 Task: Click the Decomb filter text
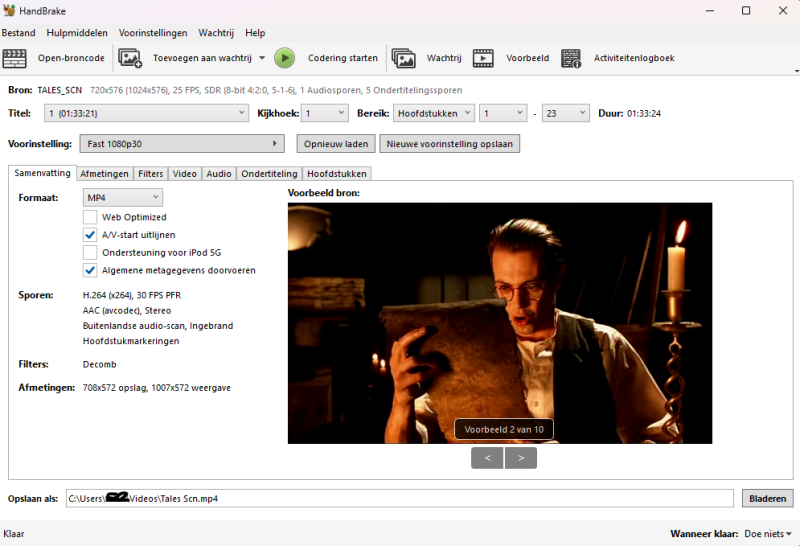tap(99, 364)
